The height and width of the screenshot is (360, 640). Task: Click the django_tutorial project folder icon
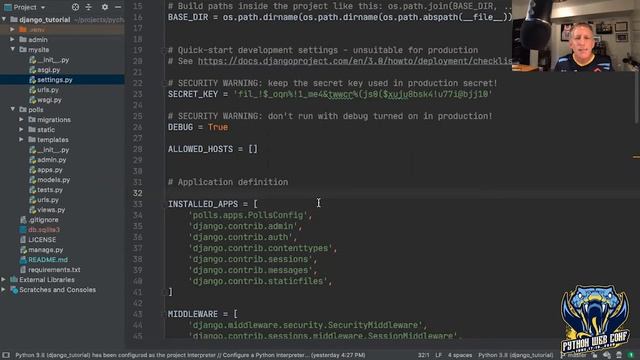click(14, 20)
